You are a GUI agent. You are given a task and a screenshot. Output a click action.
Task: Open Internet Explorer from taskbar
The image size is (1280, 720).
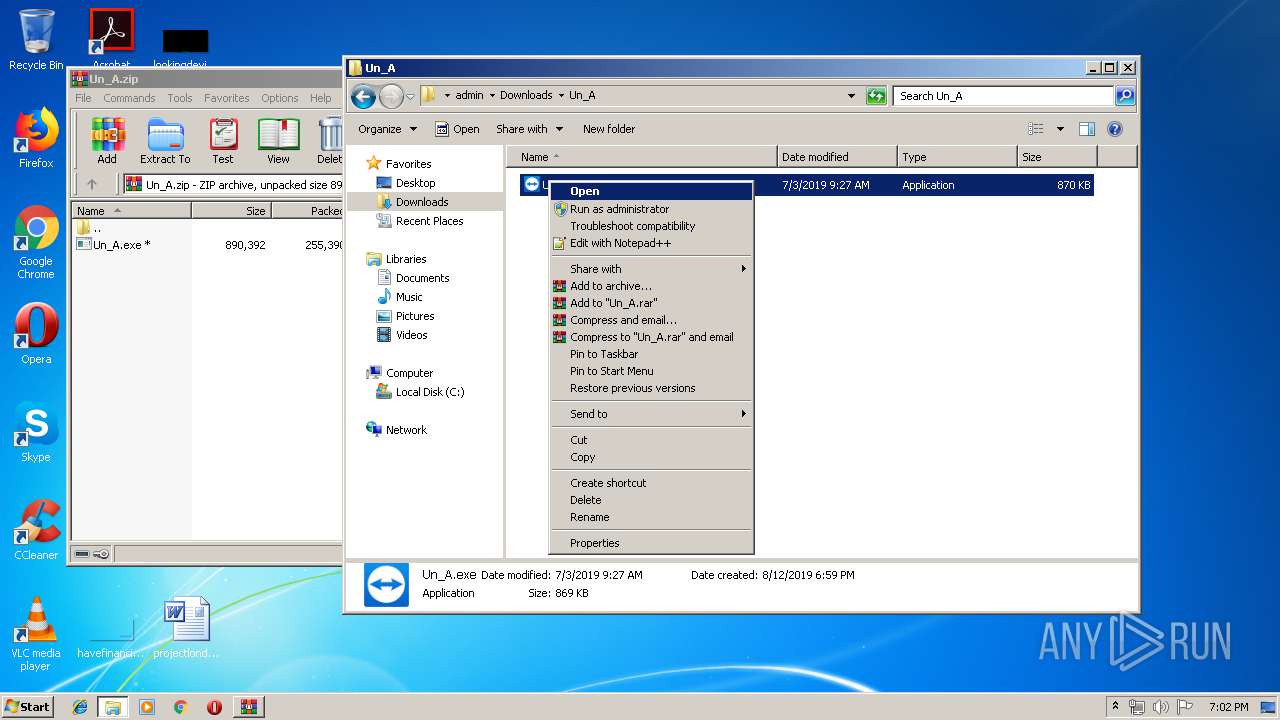click(x=80, y=707)
